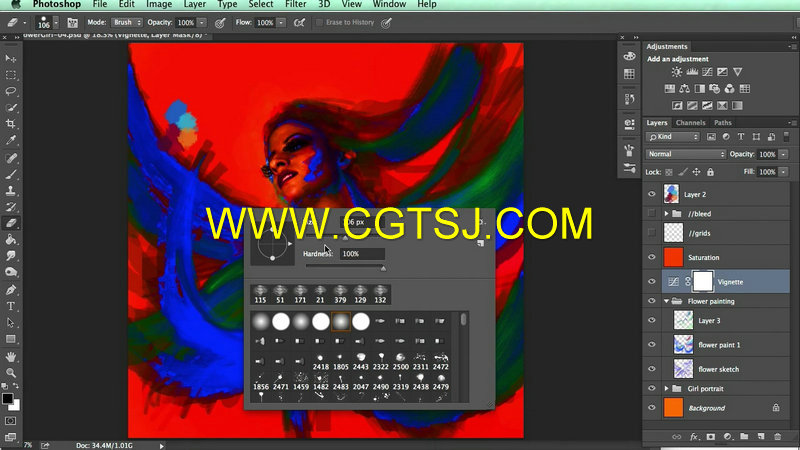Select brush preset 2418
The image size is (800, 450).
tap(320, 361)
